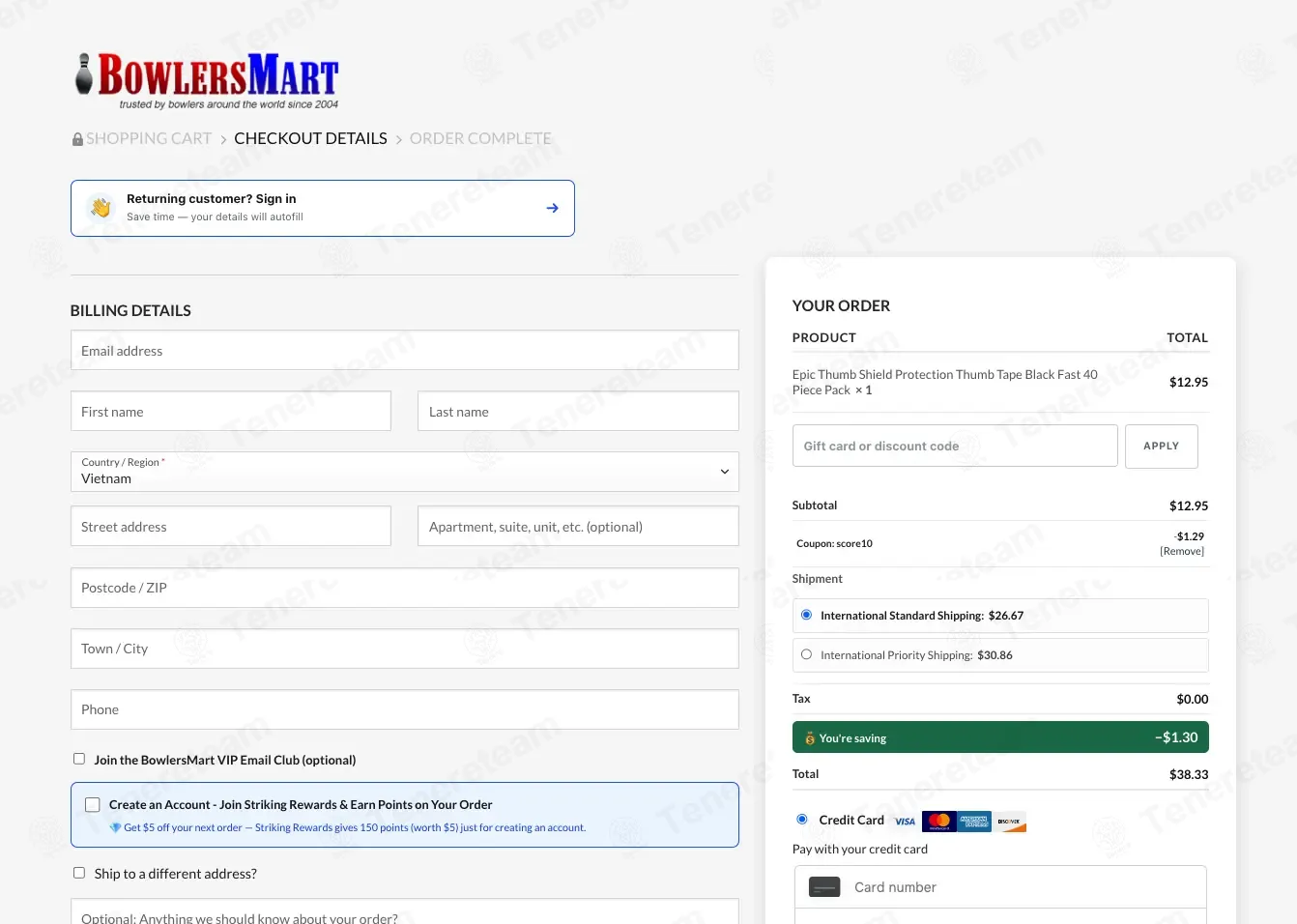Tick Ship to a different address

(79, 873)
